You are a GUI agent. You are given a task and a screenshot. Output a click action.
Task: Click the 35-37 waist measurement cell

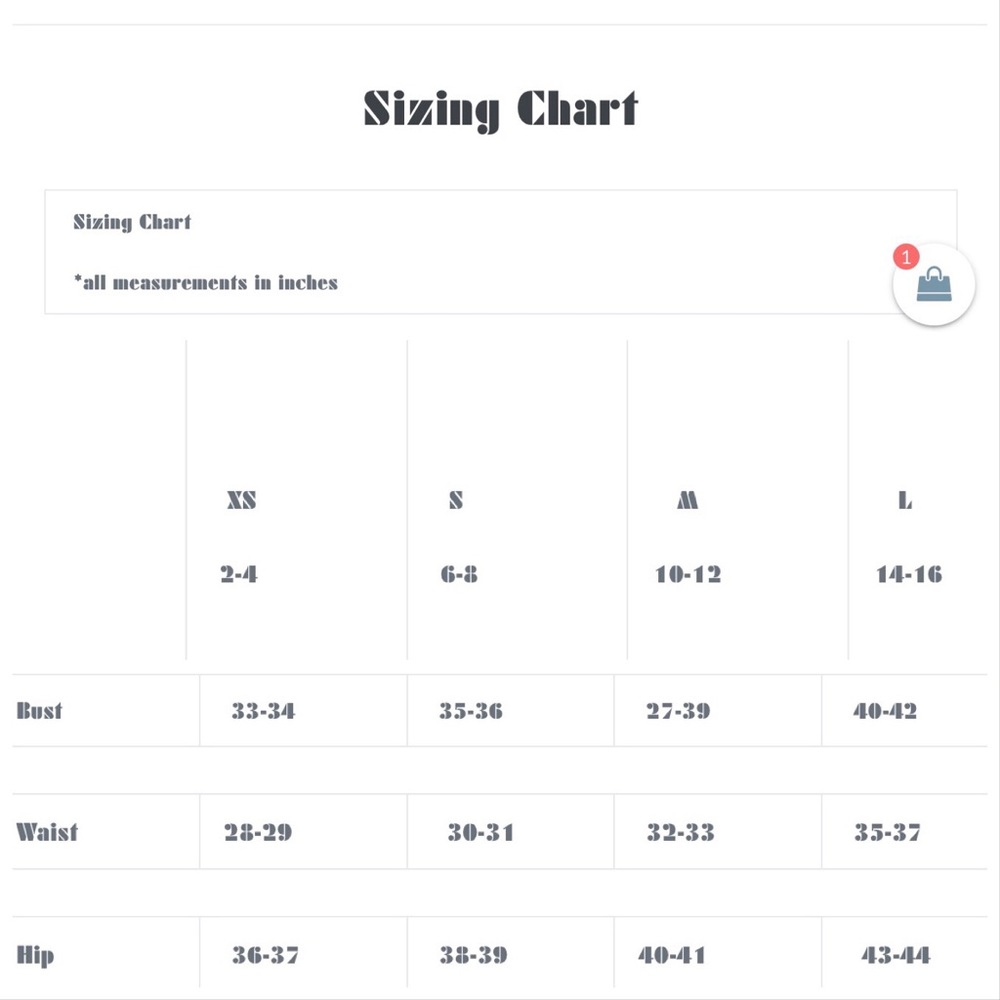click(x=888, y=832)
